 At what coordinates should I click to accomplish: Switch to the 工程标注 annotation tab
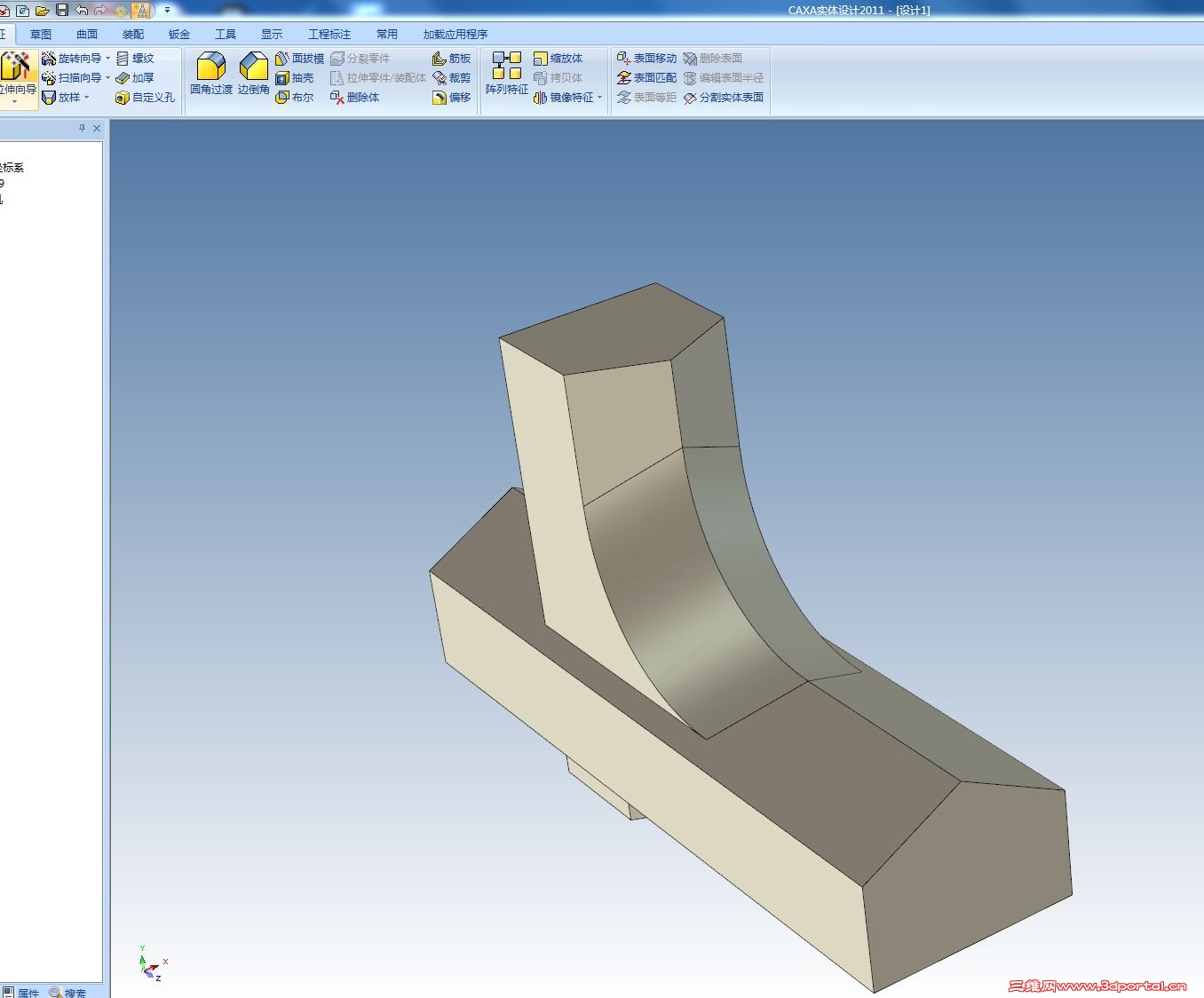point(329,35)
